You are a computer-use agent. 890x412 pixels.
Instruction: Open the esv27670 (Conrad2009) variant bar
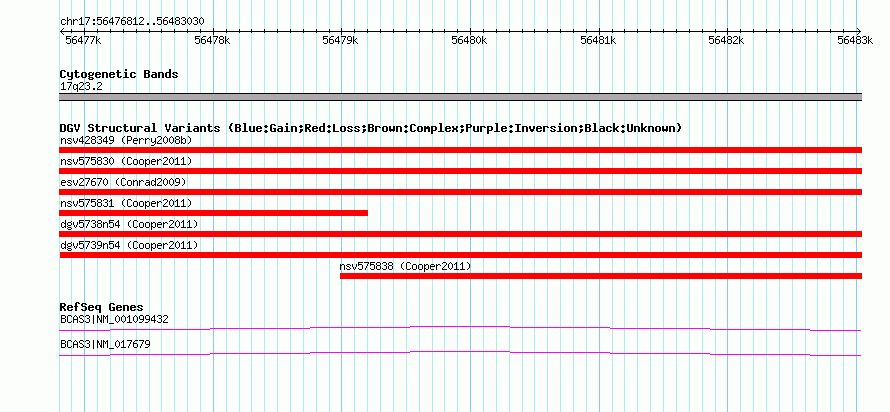[460, 192]
